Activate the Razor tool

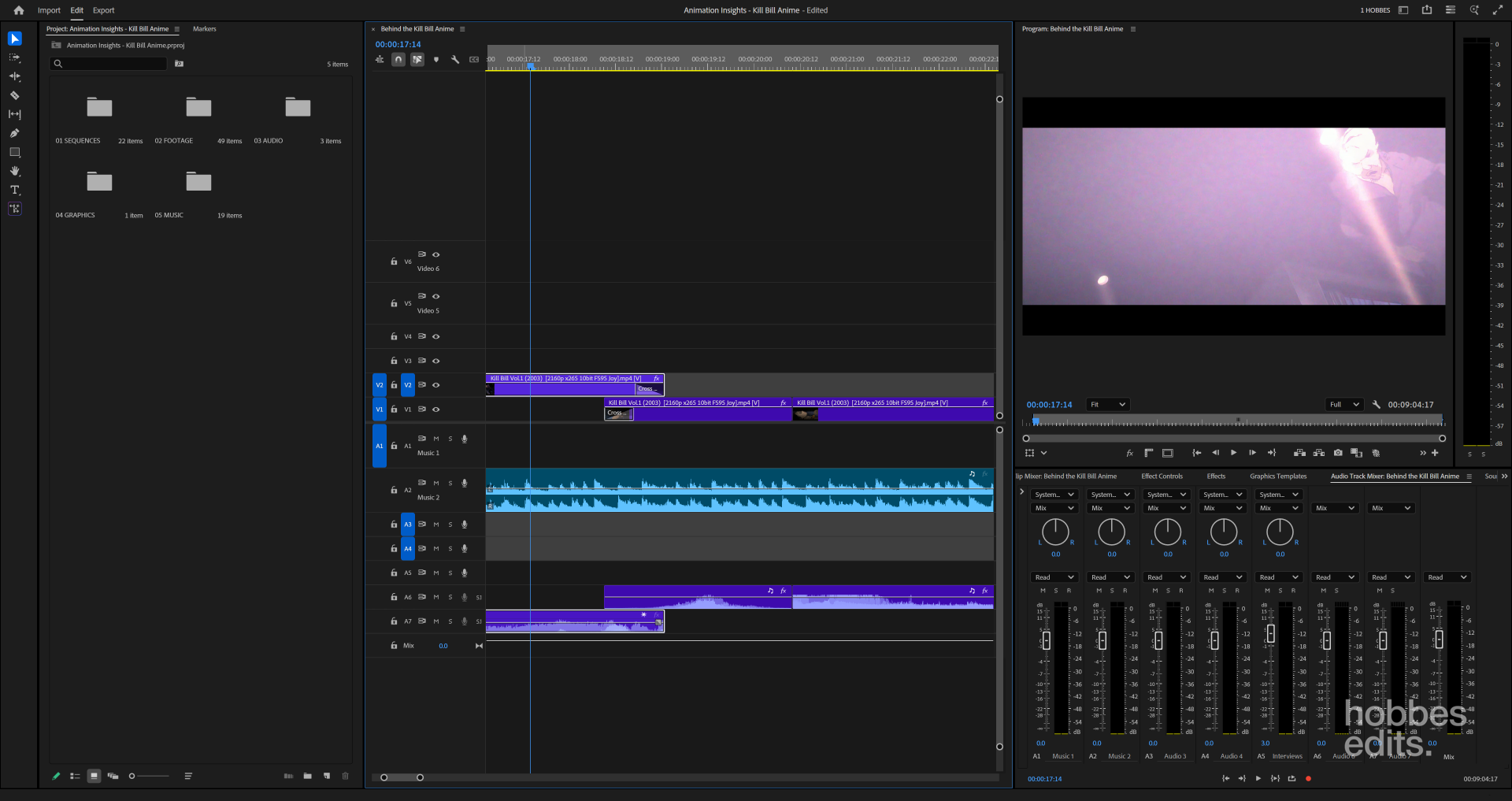pyautogui.click(x=14, y=95)
